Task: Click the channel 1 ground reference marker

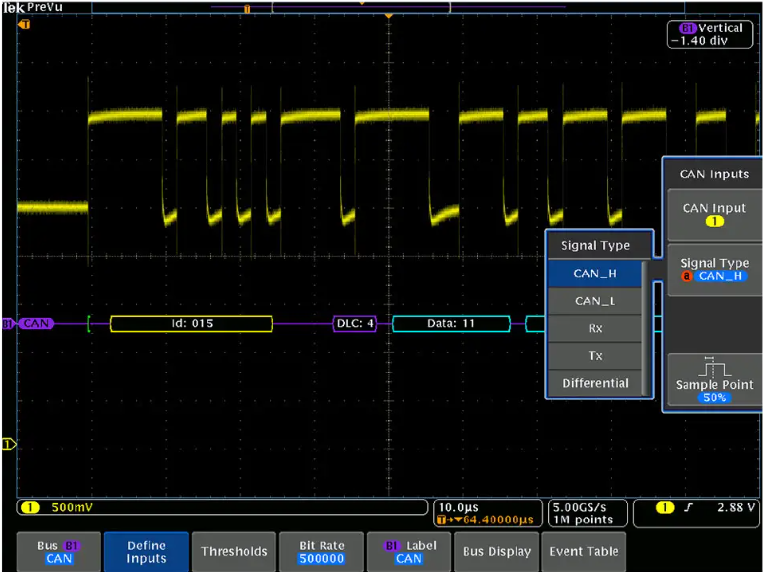Action: coord(9,444)
